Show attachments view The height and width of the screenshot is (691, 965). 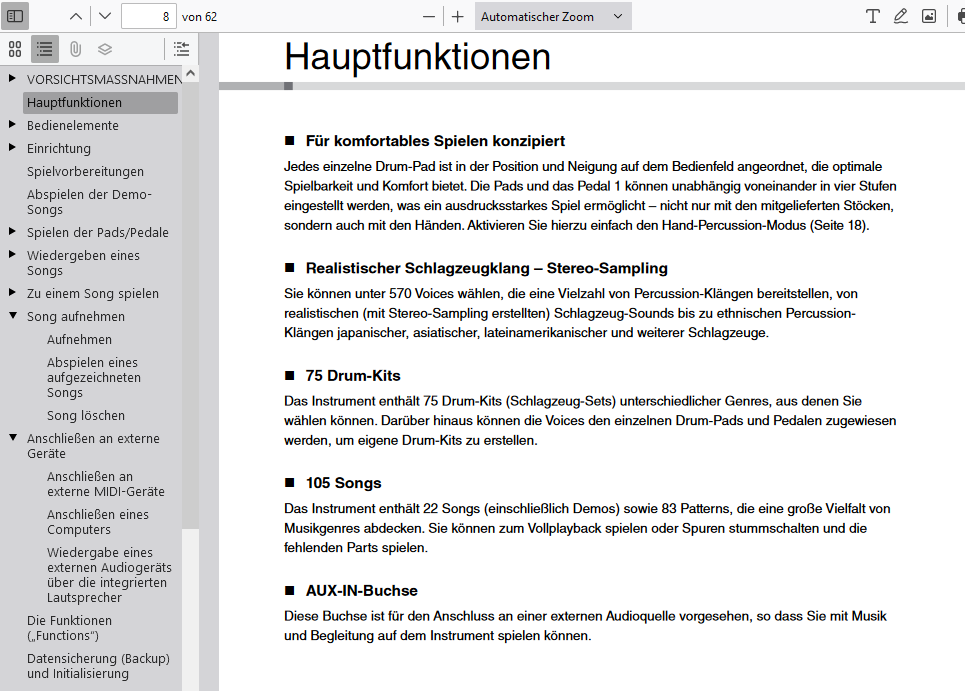[75, 49]
